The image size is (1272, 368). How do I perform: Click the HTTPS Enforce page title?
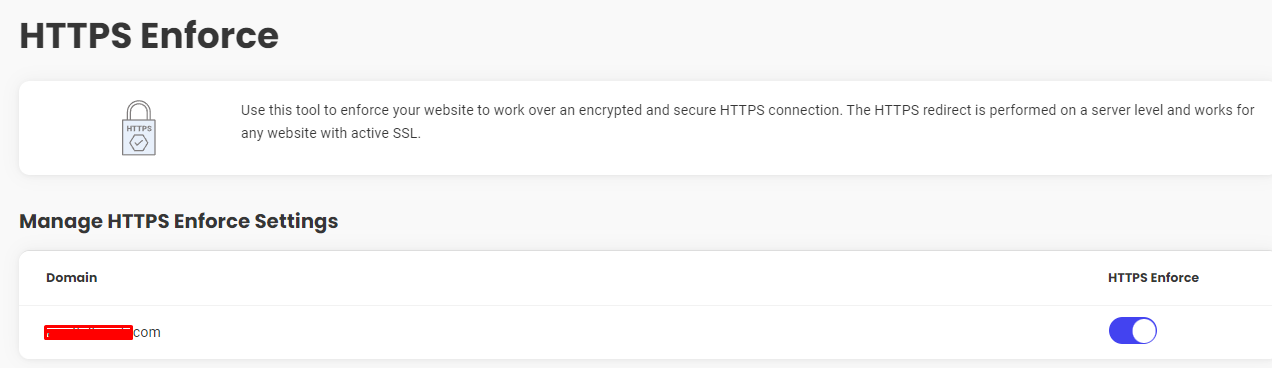coord(149,36)
